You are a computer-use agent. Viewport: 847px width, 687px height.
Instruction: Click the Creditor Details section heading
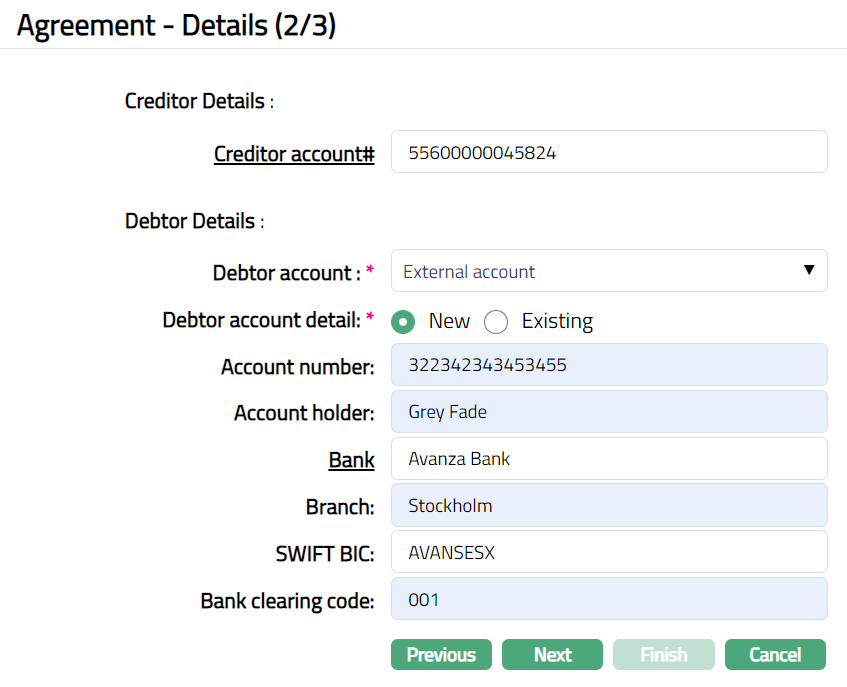[195, 101]
